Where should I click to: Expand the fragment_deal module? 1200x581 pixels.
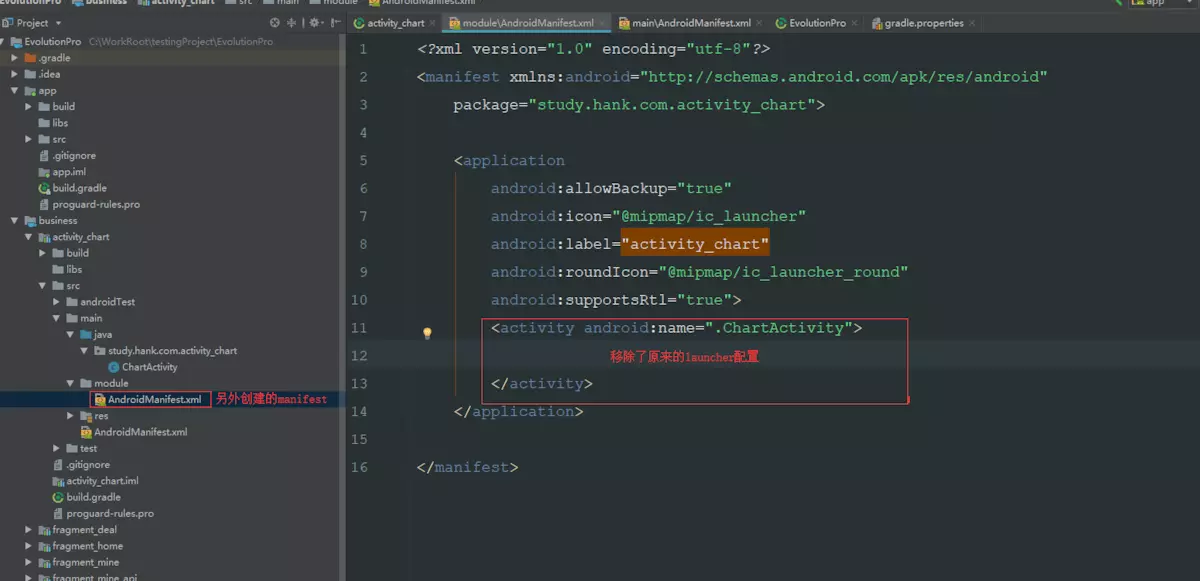pyautogui.click(x=28, y=530)
